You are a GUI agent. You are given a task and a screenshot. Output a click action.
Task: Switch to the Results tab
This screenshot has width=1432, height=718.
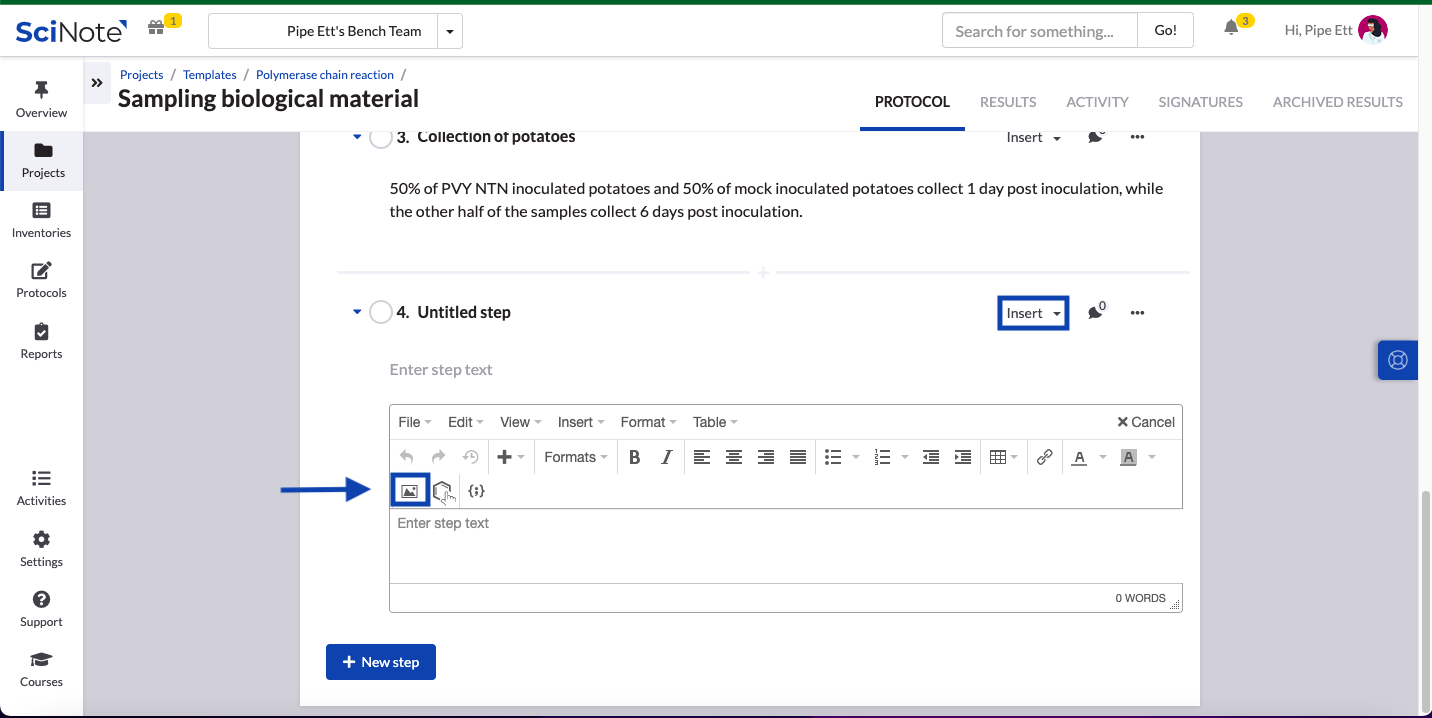click(1007, 102)
